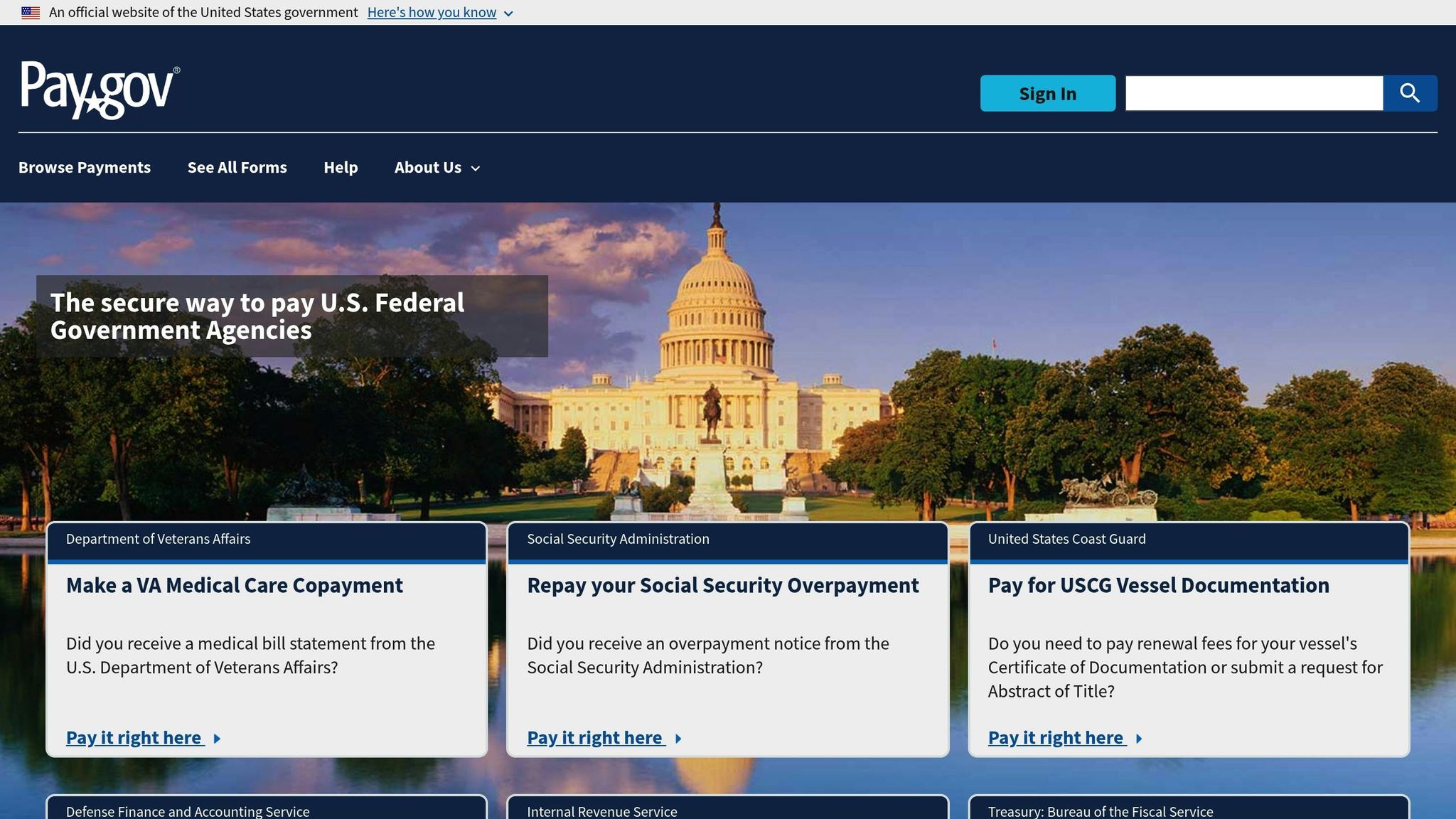Click Make a VA Medical Care Copayment heading
Viewport: 1456px width, 819px height.
[x=235, y=585]
